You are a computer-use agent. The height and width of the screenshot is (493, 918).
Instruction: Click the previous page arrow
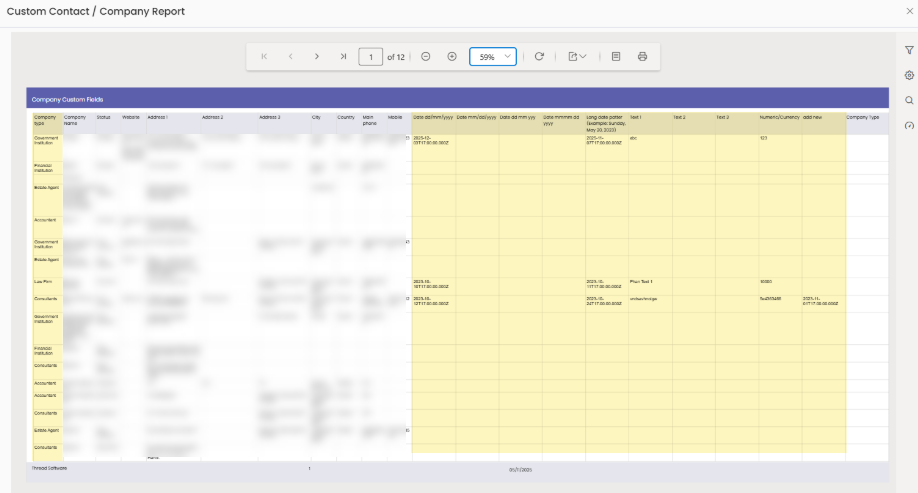[x=290, y=57]
